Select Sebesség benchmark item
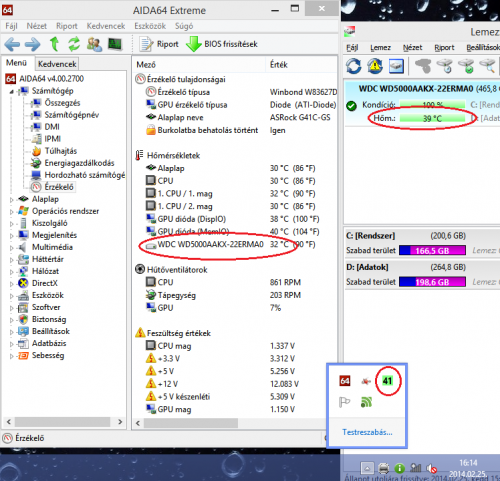The width and height of the screenshot is (500, 481). [x=48, y=355]
